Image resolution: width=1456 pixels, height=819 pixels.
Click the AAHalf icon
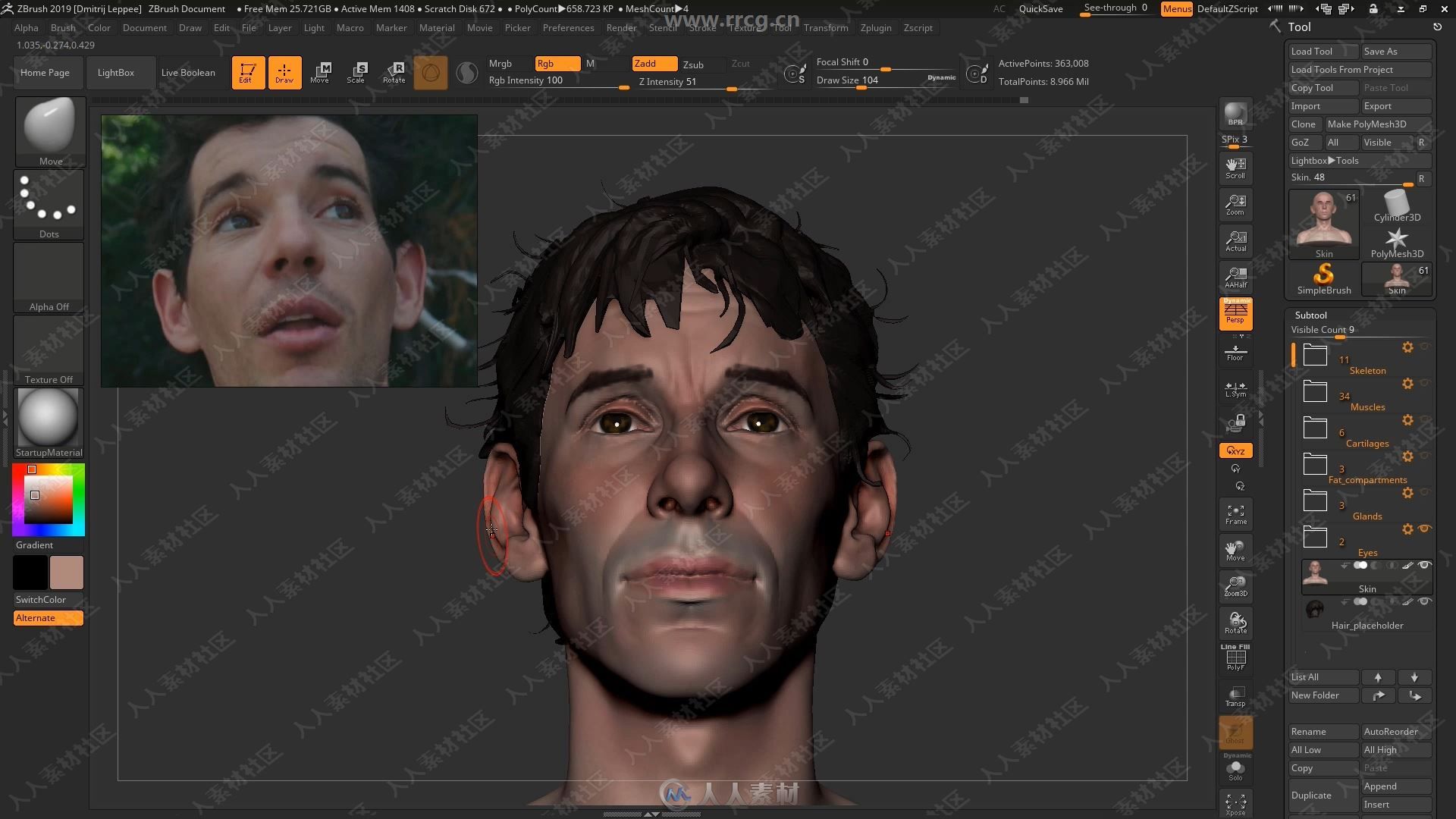coord(1235,278)
